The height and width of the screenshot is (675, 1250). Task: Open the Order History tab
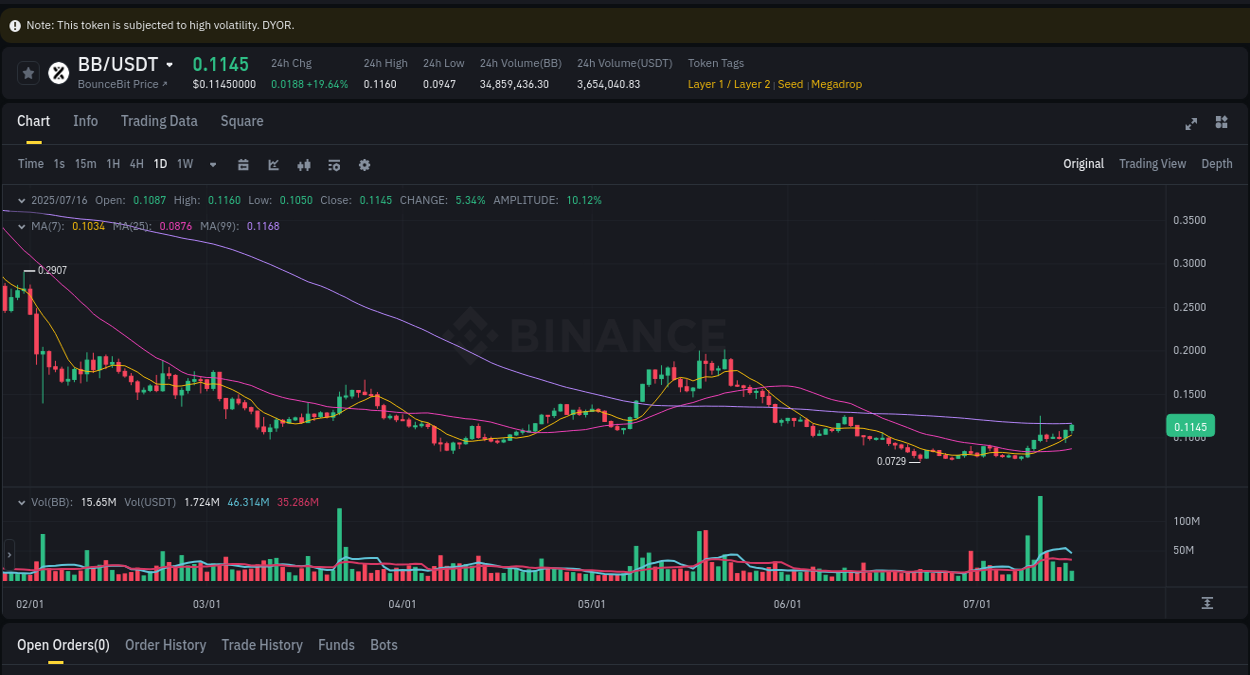tap(165, 645)
